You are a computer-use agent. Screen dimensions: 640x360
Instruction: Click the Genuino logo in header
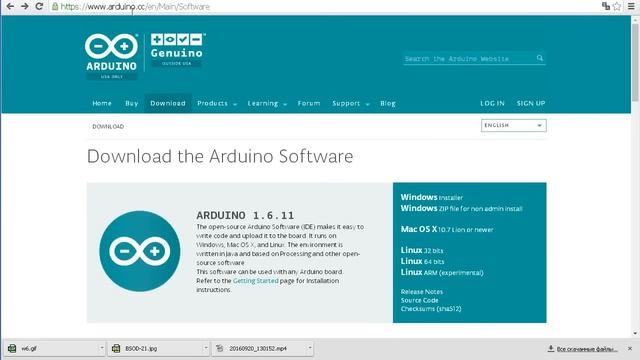click(x=177, y=50)
